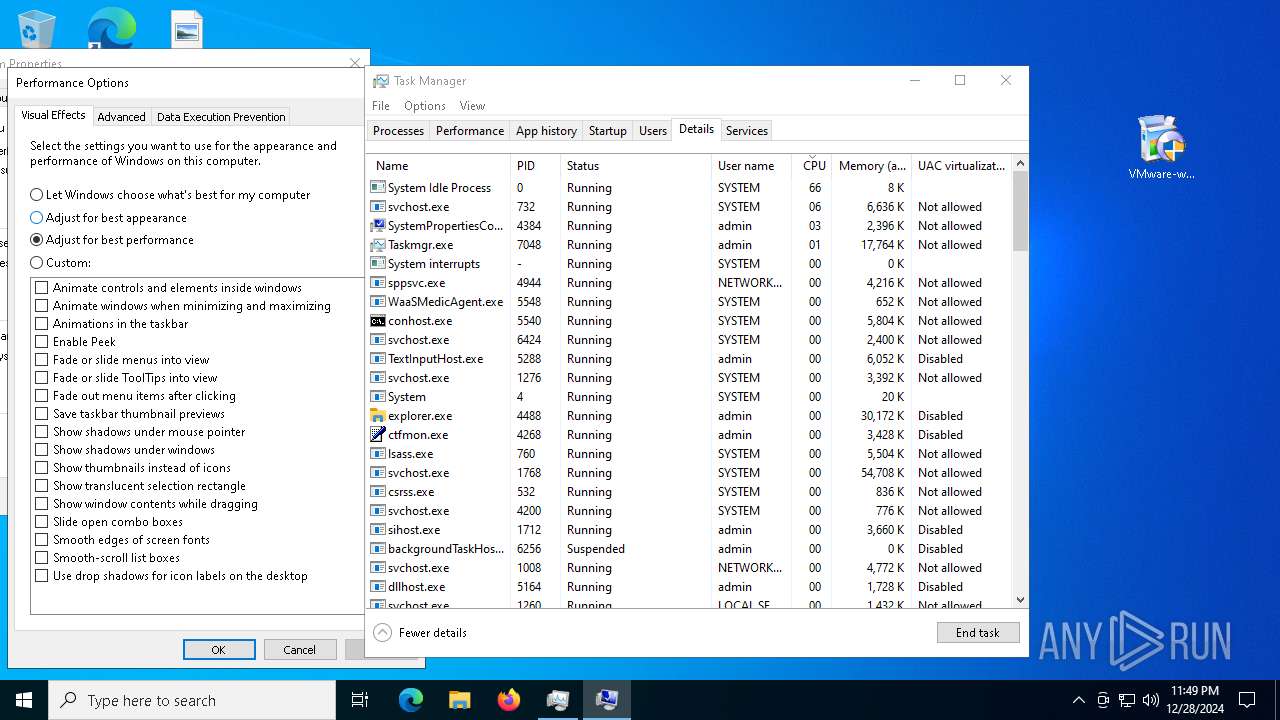Sort processes by Status column header
Viewport: 1280px width, 720px height.
636,166
